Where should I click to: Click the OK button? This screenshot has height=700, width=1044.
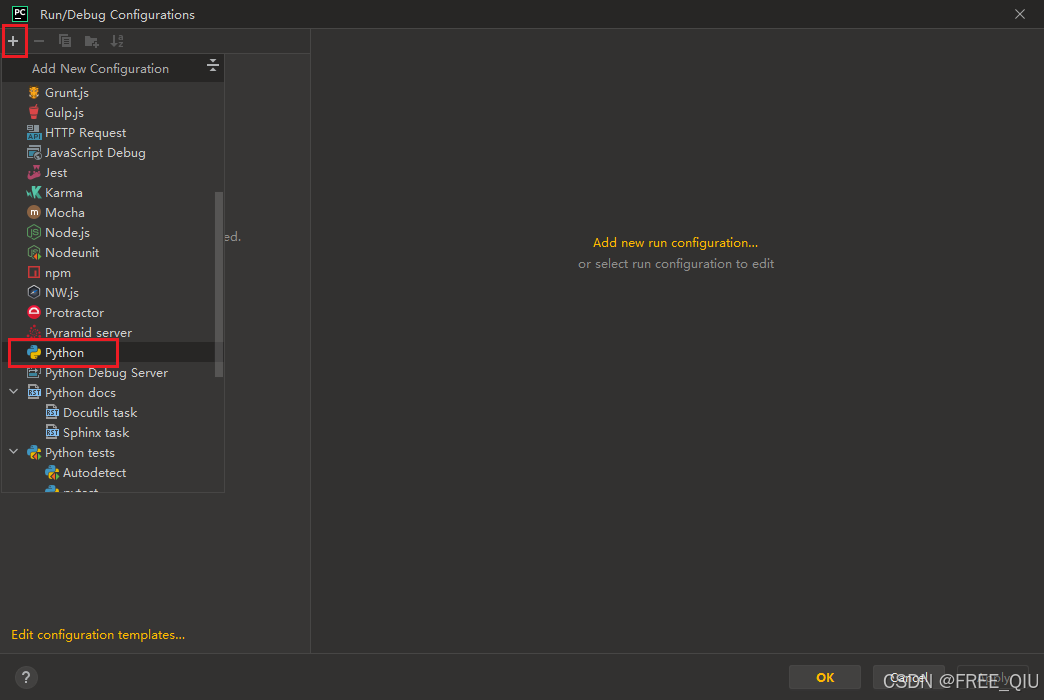point(824,677)
